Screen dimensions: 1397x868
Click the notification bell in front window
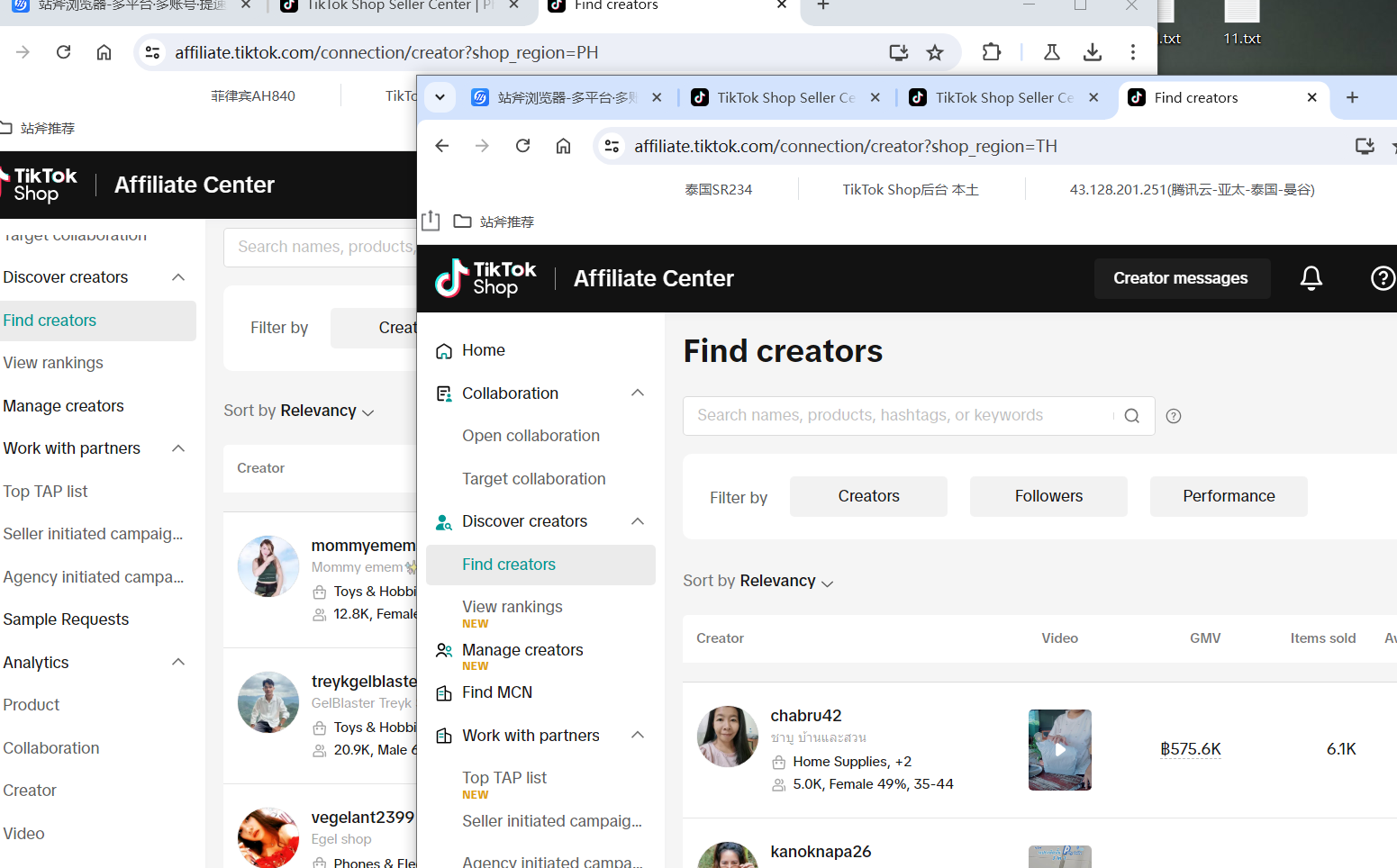click(x=1311, y=278)
